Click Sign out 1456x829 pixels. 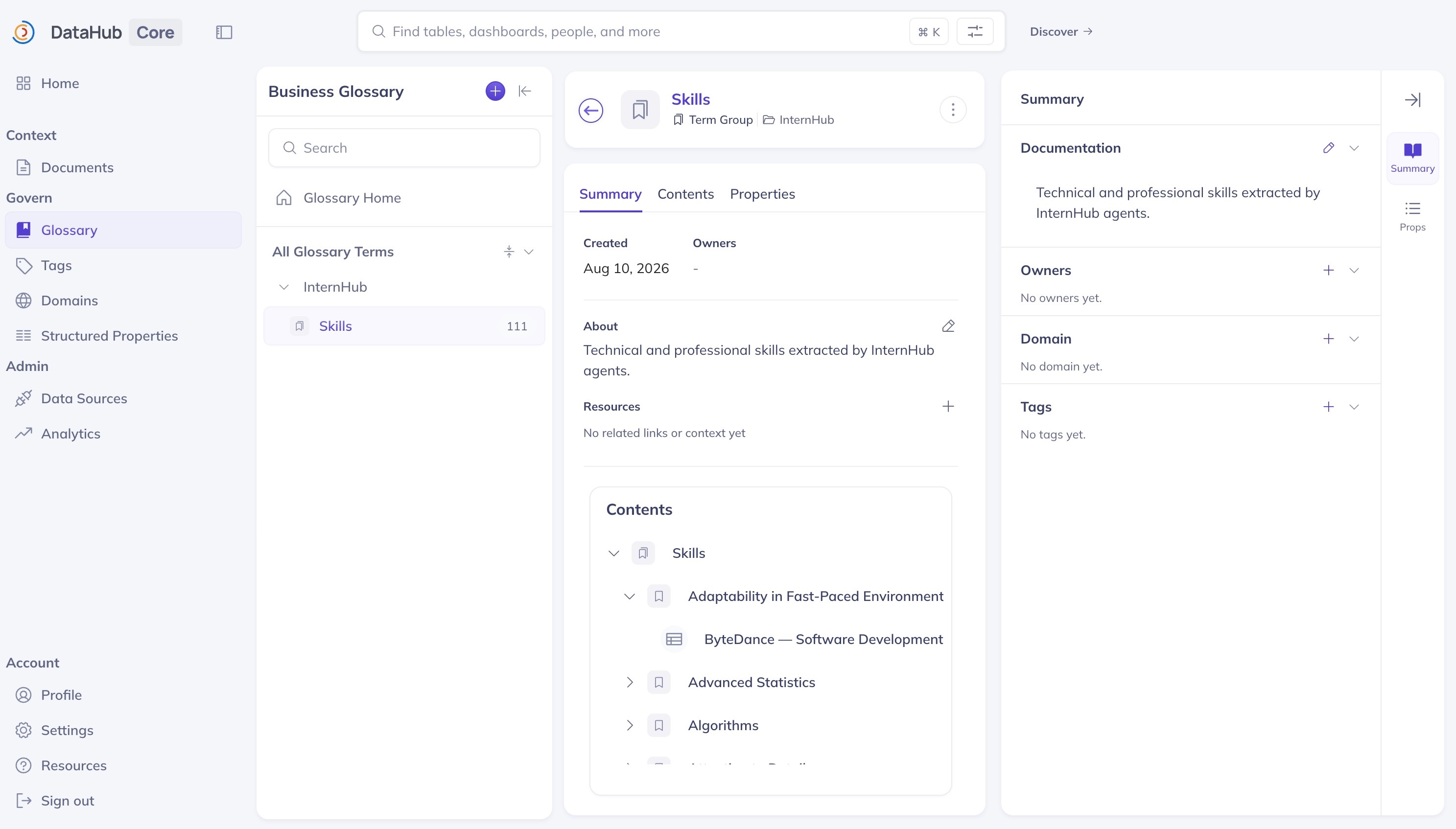tap(67, 801)
